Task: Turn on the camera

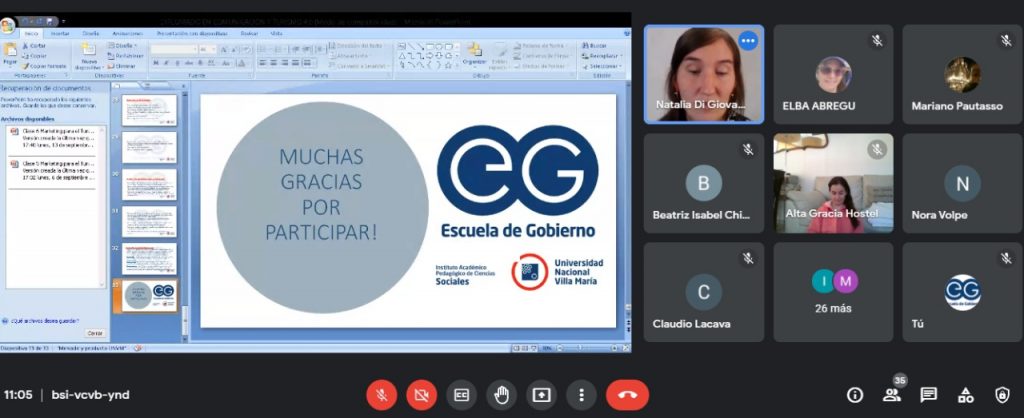Action: [x=421, y=394]
